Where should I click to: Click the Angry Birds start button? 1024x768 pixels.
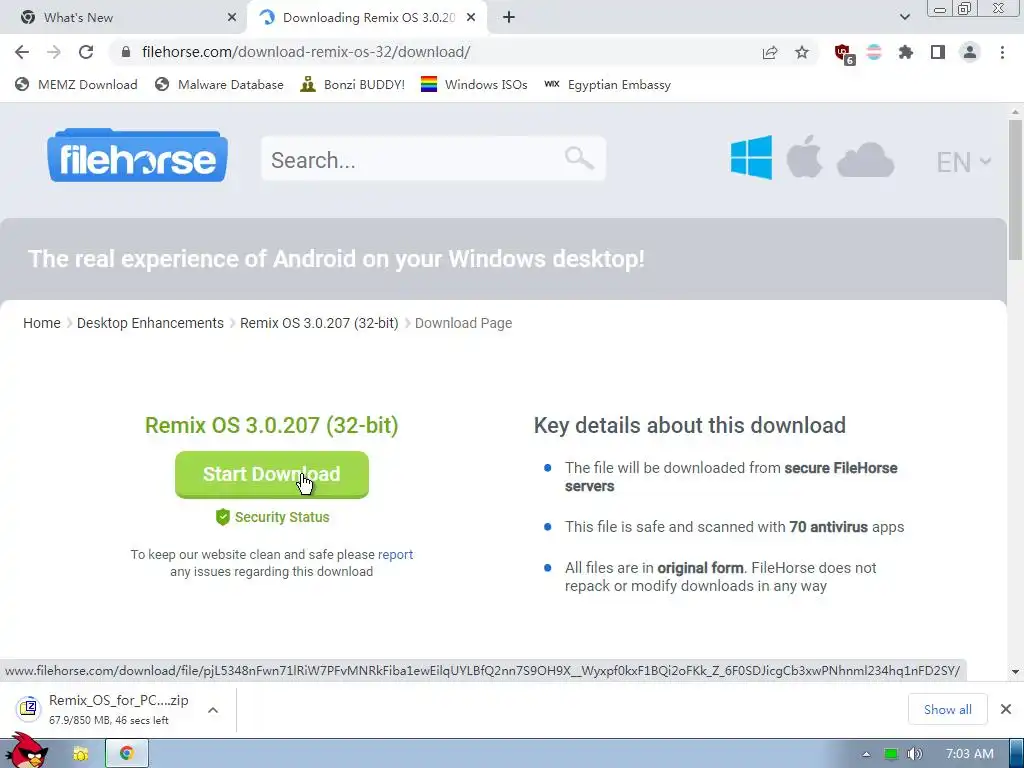click(x=26, y=750)
